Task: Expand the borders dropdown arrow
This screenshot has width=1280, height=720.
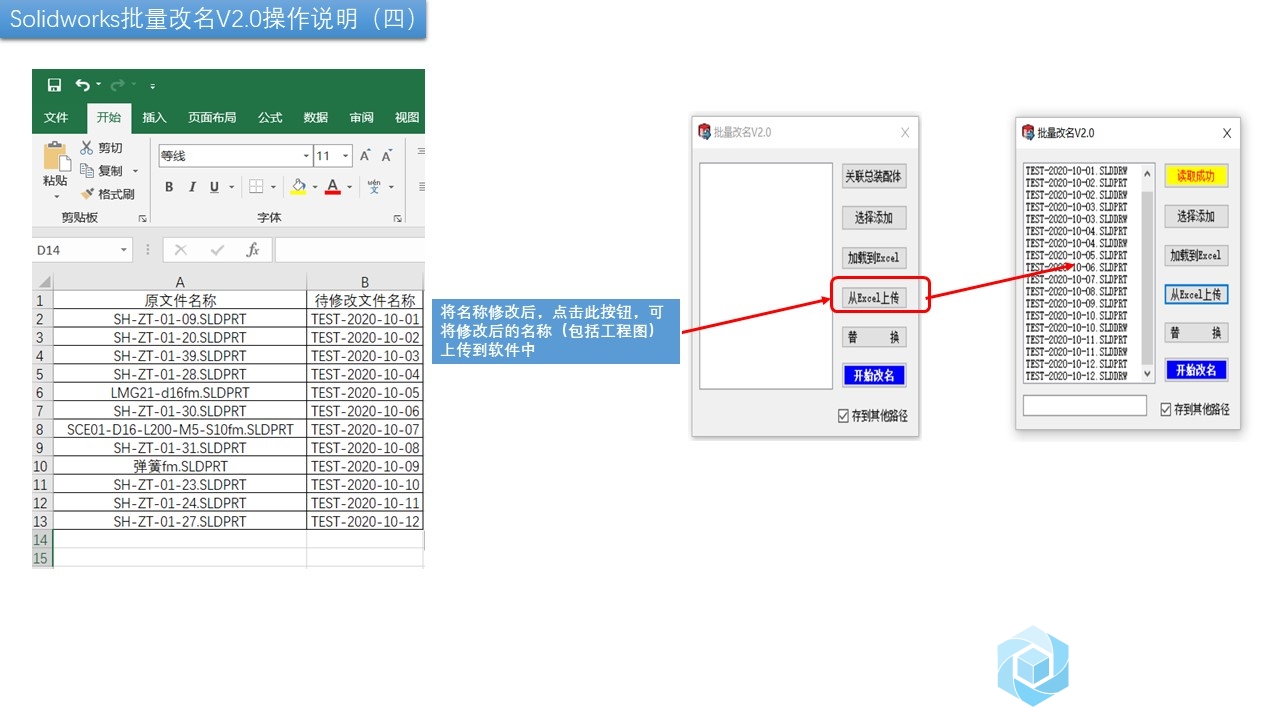Action: click(x=273, y=187)
